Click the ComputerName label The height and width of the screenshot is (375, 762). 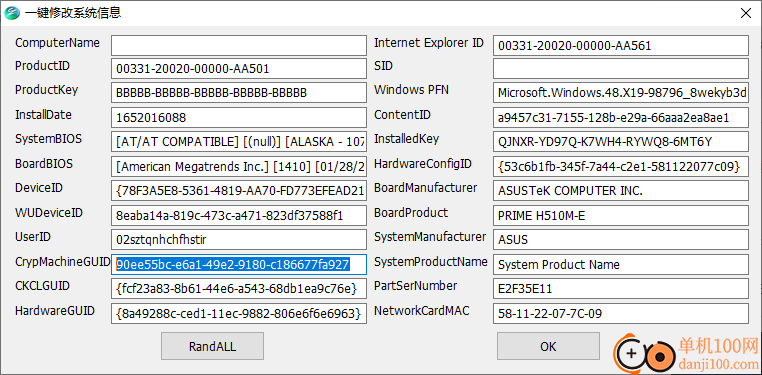click(x=57, y=43)
